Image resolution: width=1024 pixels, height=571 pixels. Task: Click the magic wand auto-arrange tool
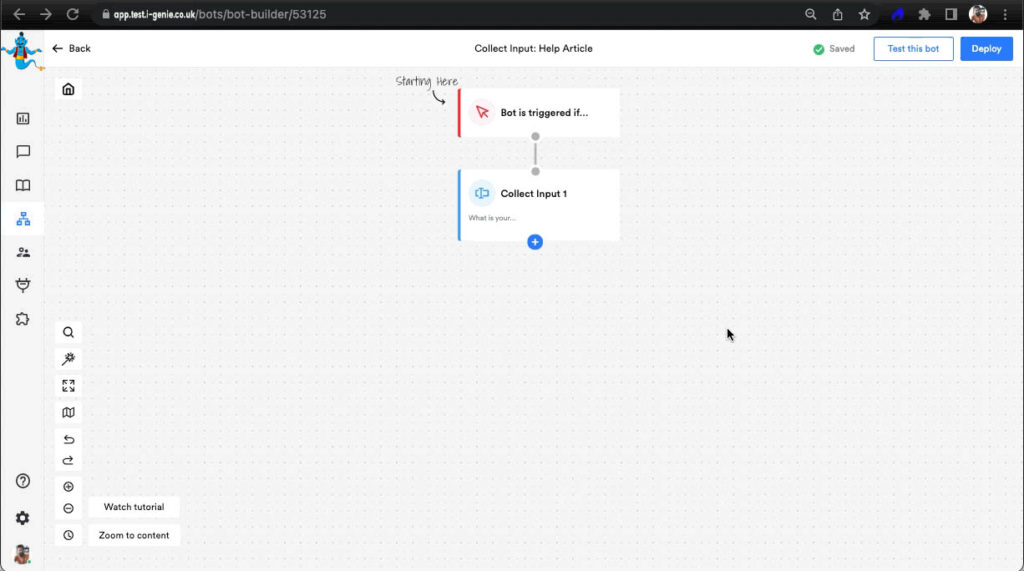point(68,359)
